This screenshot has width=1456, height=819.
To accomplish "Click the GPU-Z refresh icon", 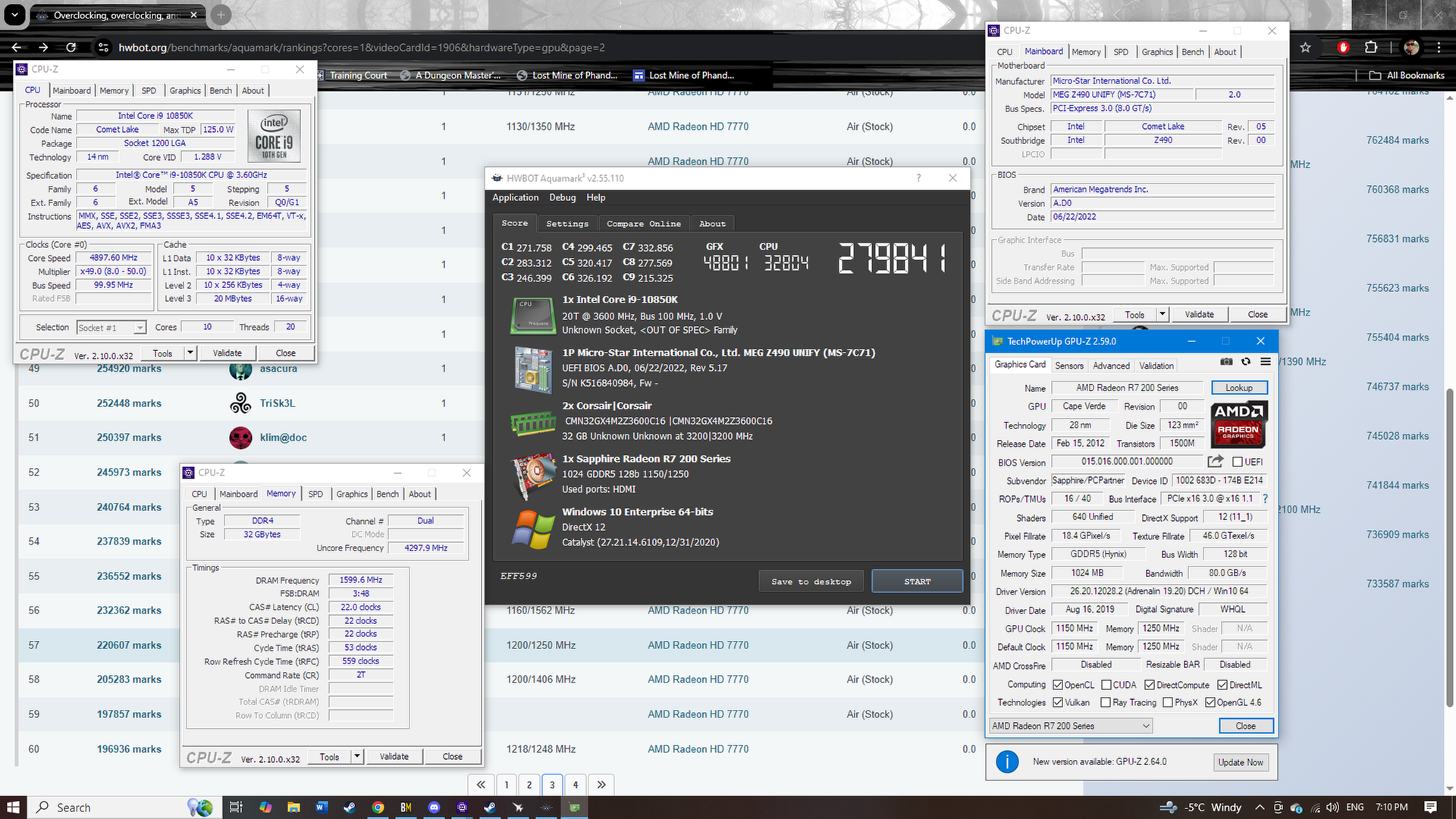I will 1246,362.
